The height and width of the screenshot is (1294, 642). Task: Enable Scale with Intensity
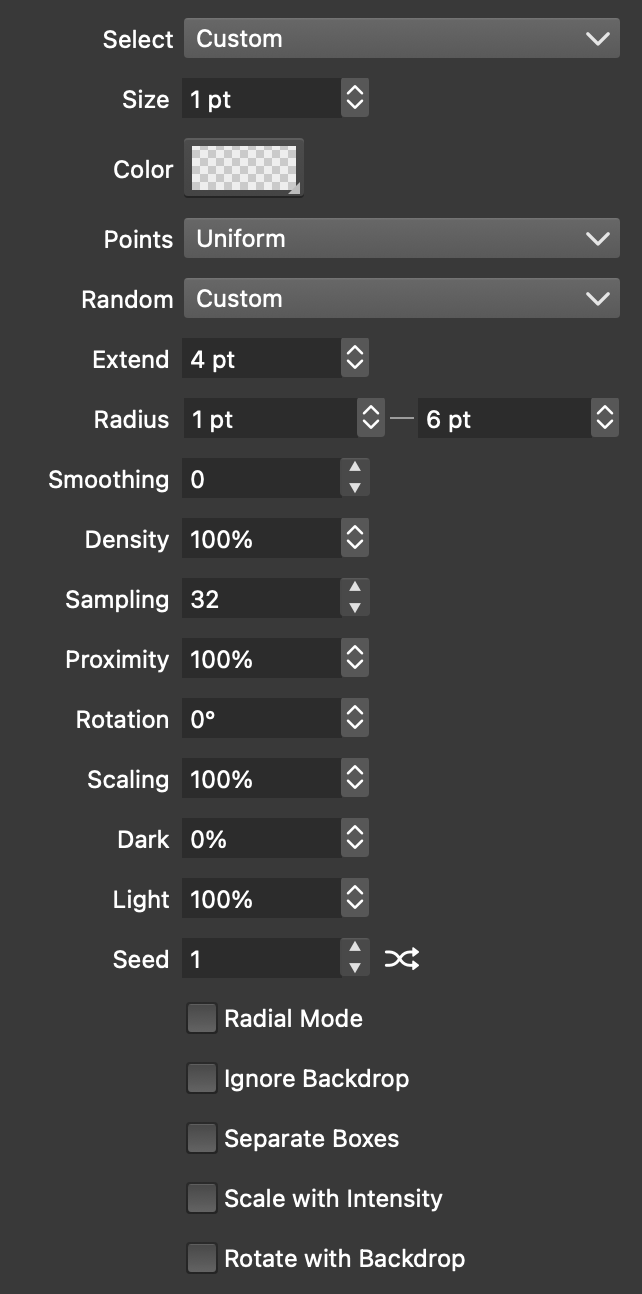[x=202, y=1199]
